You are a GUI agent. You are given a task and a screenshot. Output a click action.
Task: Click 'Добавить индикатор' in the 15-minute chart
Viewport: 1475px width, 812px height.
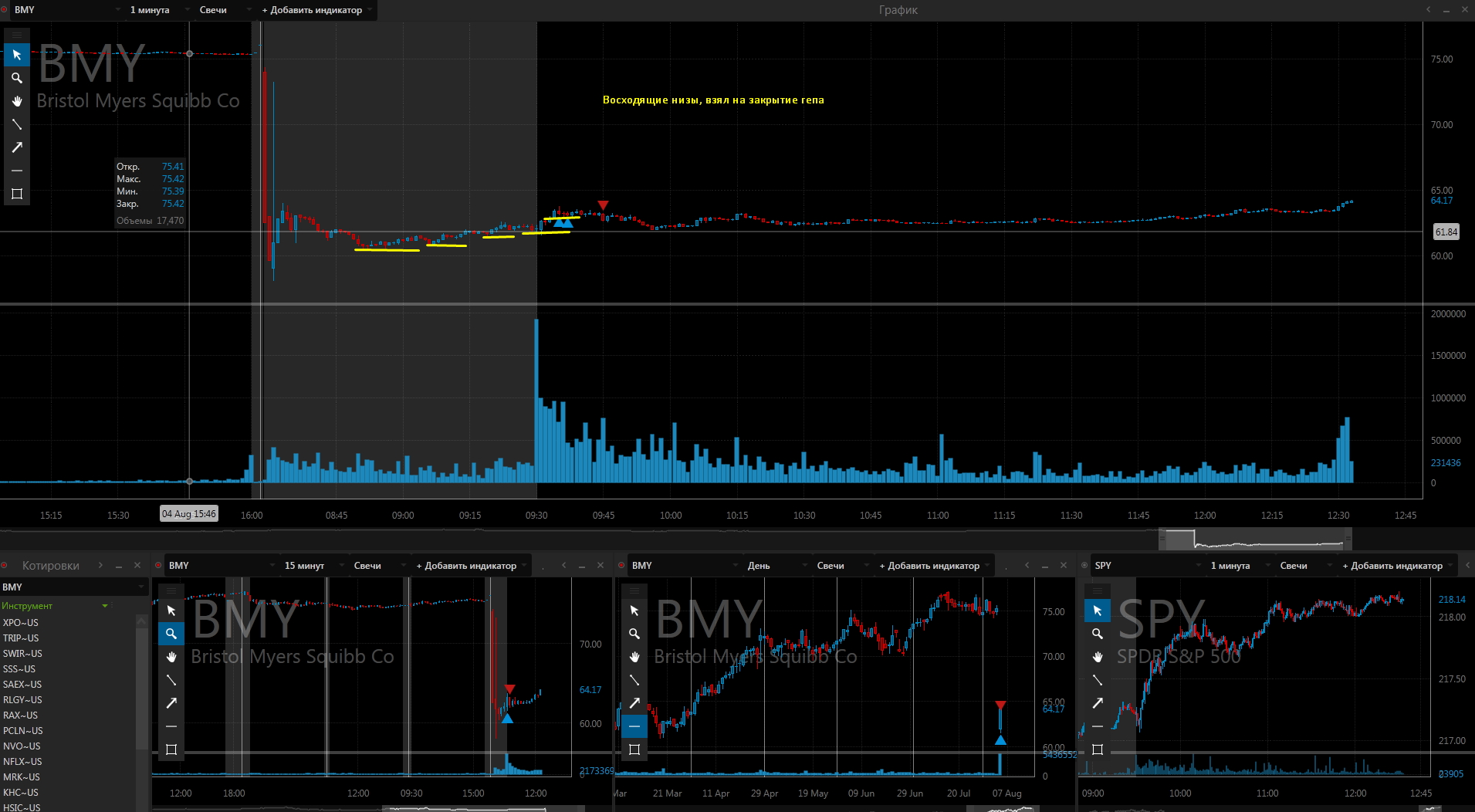(470, 566)
